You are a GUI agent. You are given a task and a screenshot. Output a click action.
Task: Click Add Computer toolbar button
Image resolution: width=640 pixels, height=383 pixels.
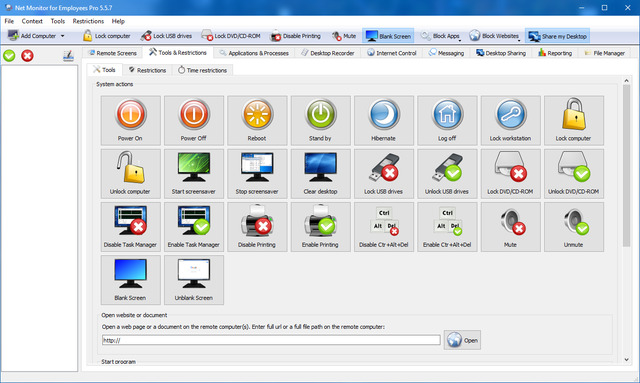[32, 36]
